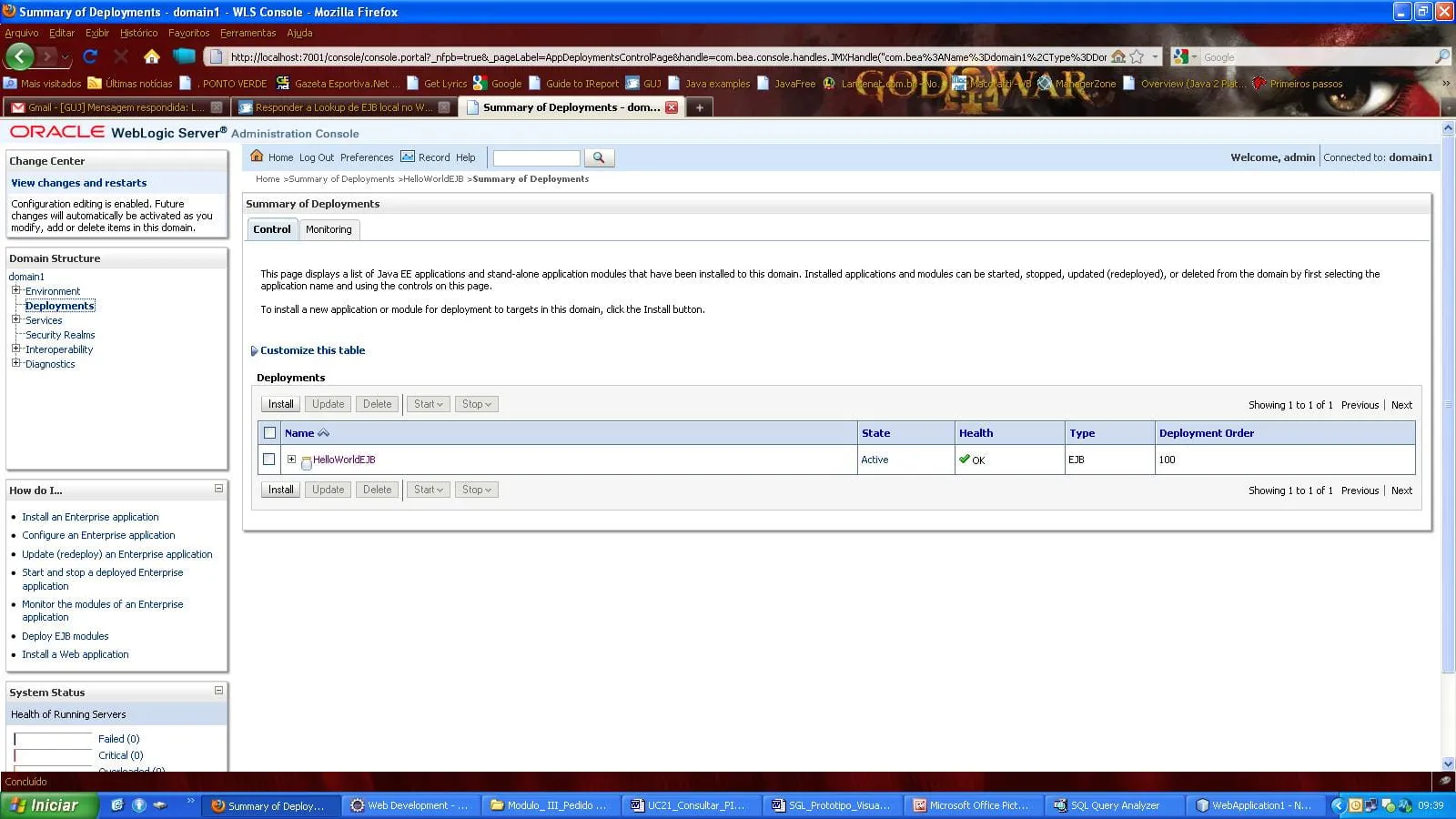1456x819 pixels.
Task: Click the top Install button above the table
Action: coord(280,404)
